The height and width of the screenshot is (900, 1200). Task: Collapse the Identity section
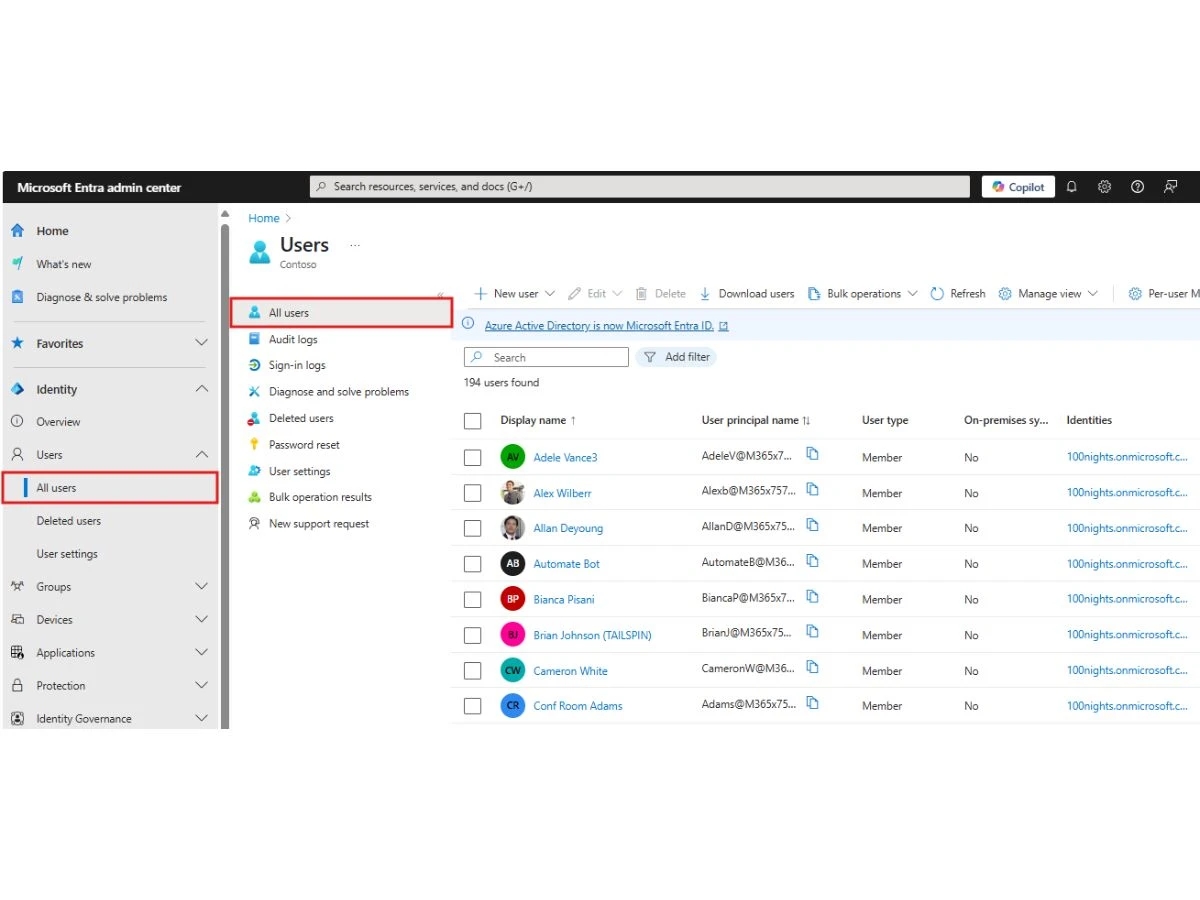coord(201,389)
